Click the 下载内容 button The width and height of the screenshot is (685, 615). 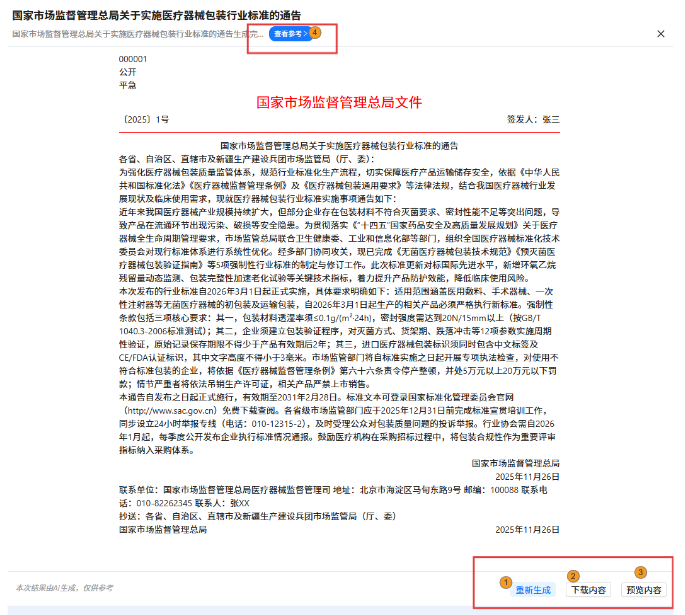pos(587,590)
